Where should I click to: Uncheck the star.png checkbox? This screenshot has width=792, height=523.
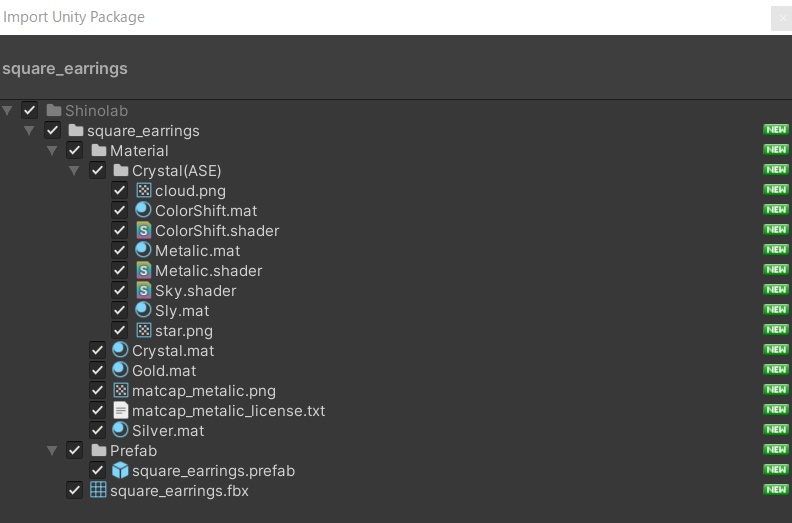pos(119,330)
